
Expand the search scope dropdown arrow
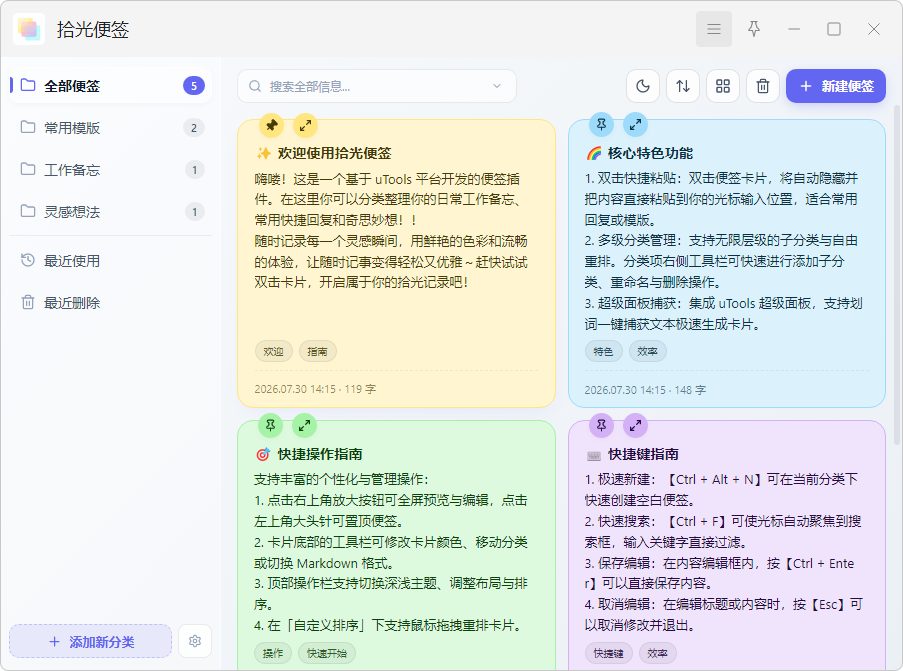click(496, 86)
